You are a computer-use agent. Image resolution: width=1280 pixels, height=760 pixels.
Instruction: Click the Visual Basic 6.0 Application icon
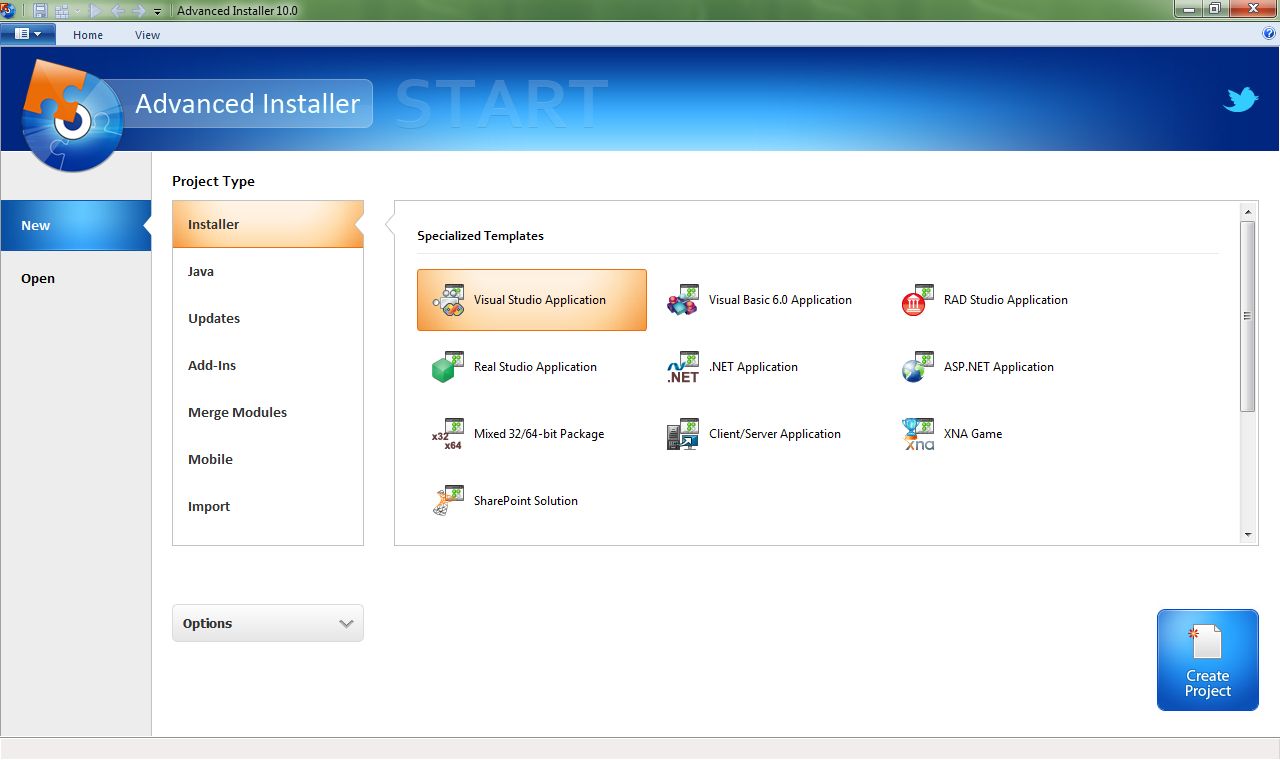click(x=683, y=300)
